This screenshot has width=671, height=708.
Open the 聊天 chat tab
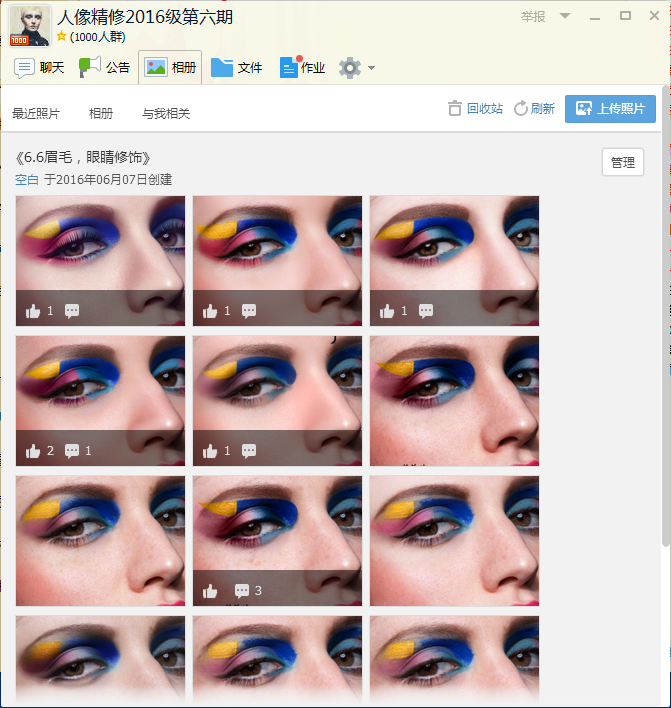(39, 68)
